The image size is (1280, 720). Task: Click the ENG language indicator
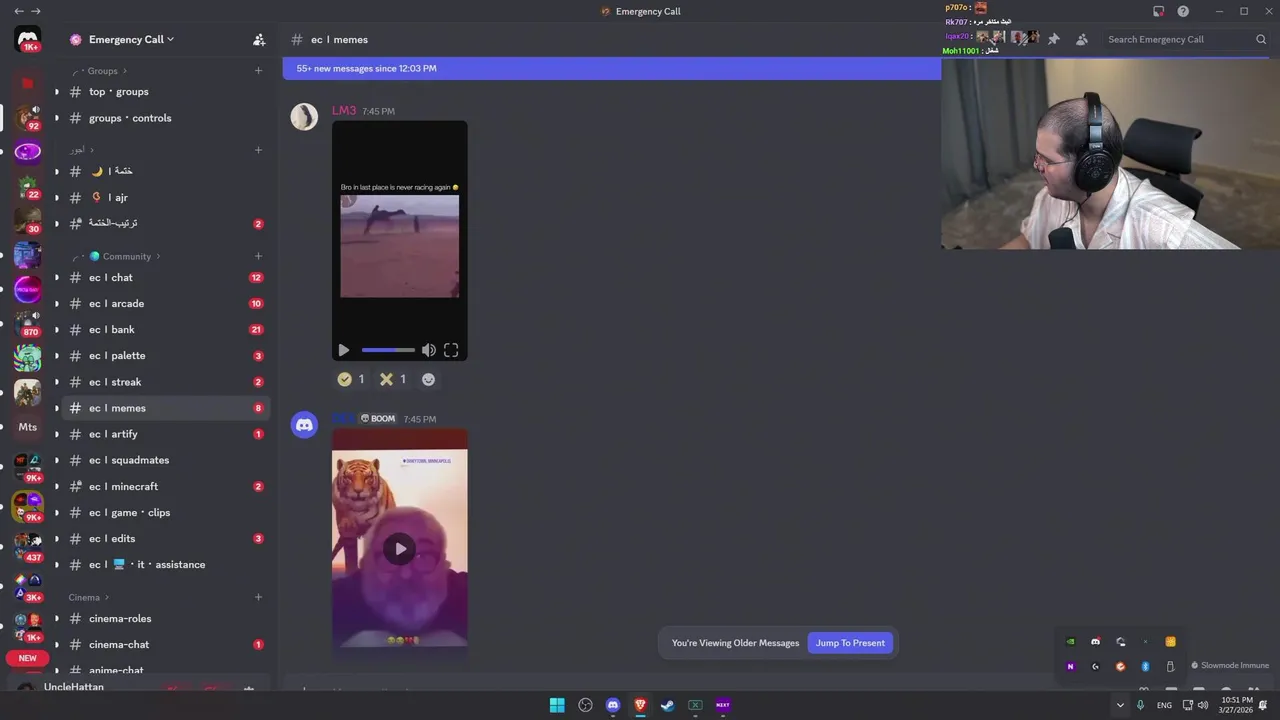pyautogui.click(x=1164, y=705)
